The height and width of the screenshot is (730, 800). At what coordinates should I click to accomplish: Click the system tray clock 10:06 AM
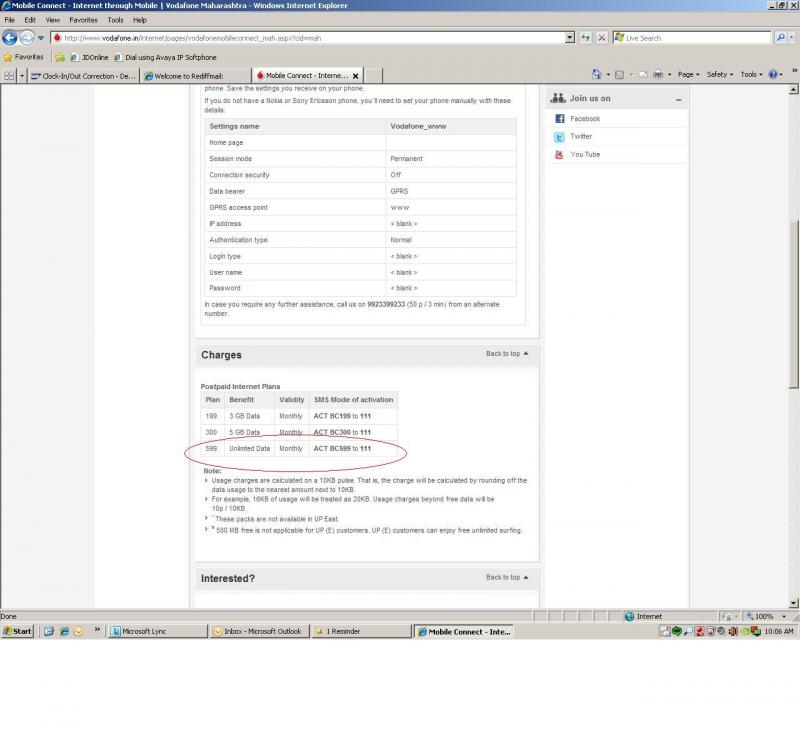pos(779,632)
